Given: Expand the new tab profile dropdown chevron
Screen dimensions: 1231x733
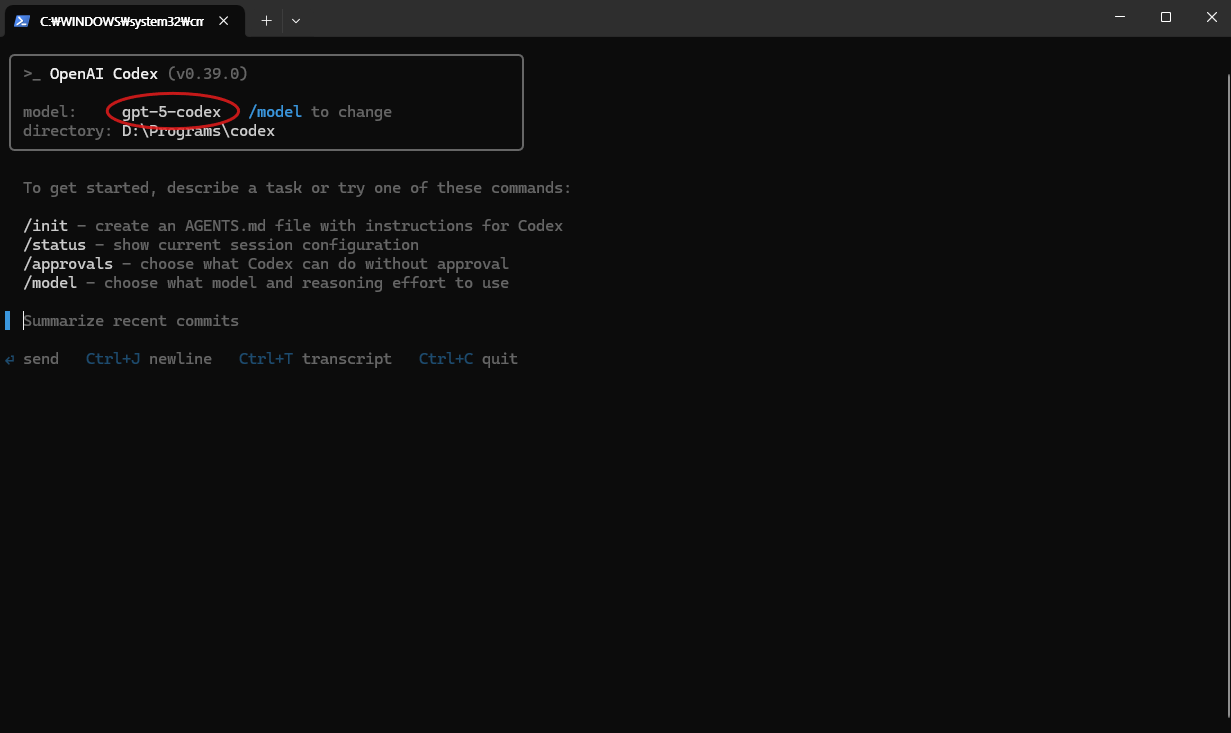Looking at the screenshot, I should click(x=295, y=20).
